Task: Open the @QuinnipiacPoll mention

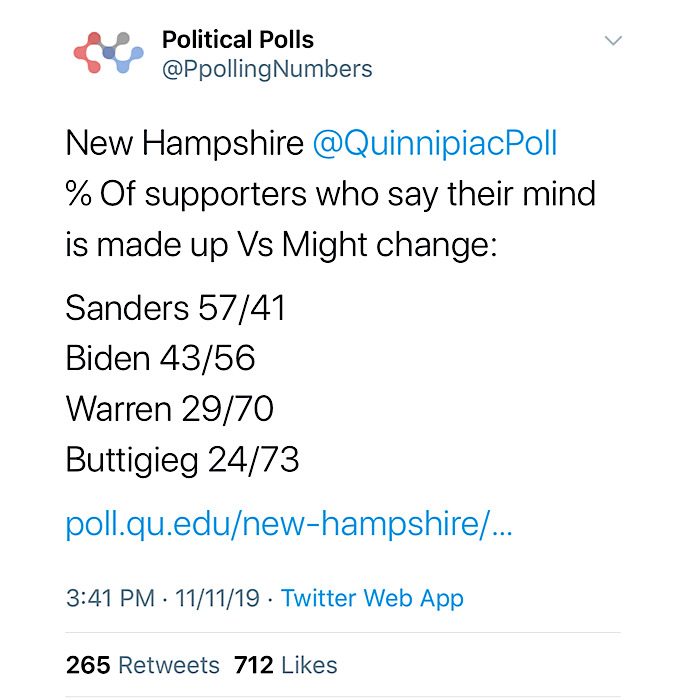Action: [x=435, y=143]
